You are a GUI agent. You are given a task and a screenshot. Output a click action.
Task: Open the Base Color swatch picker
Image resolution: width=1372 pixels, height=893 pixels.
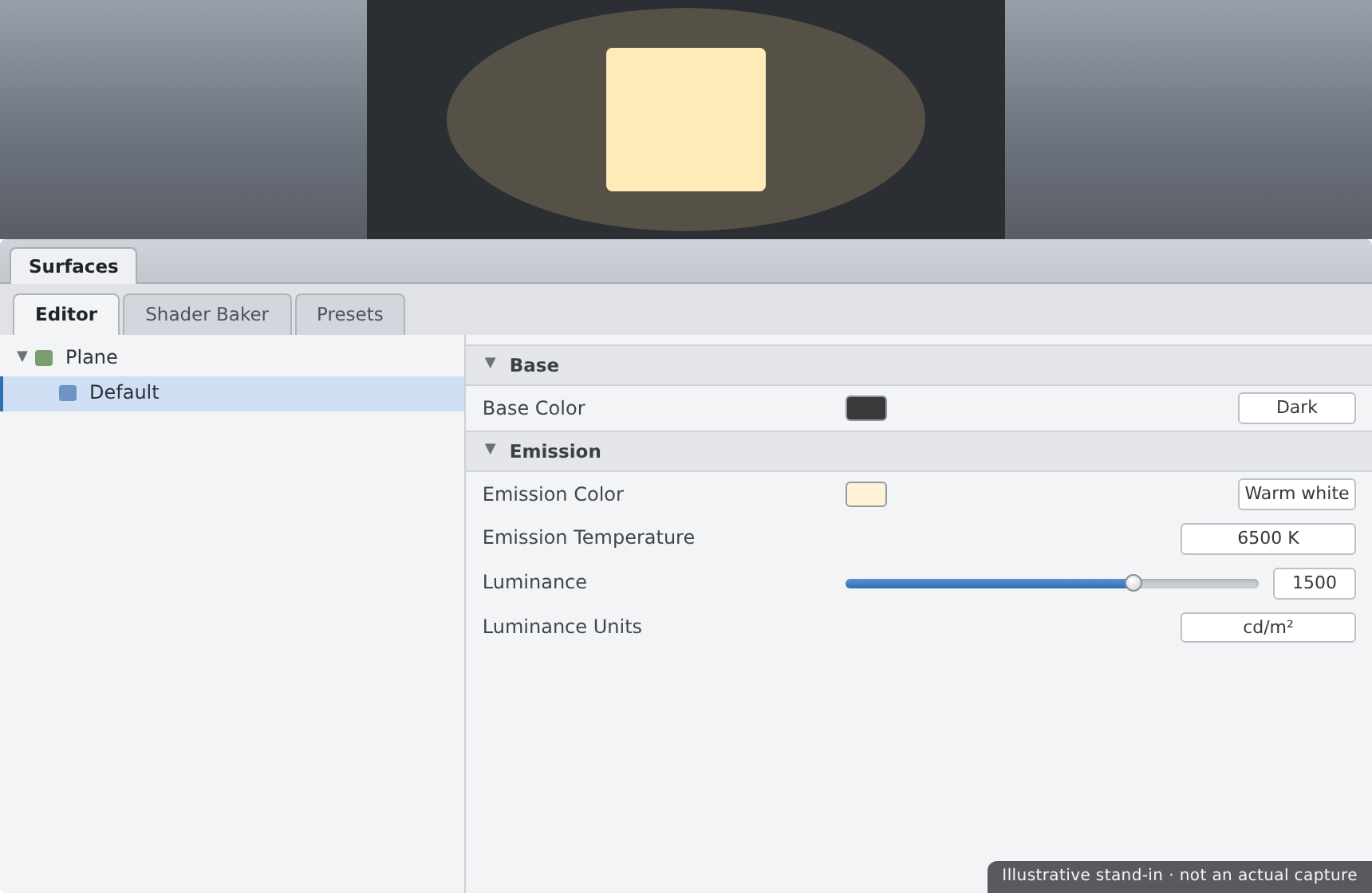pos(866,408)
